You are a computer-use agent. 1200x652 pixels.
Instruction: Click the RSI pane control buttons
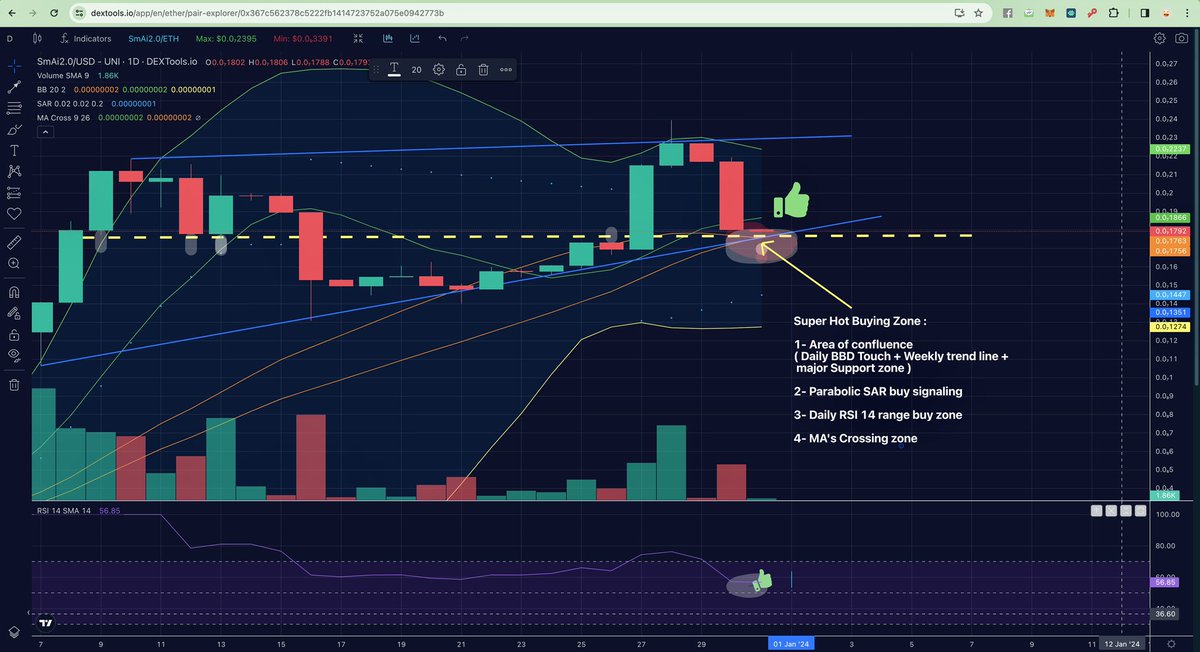[x=1118, y=510]
